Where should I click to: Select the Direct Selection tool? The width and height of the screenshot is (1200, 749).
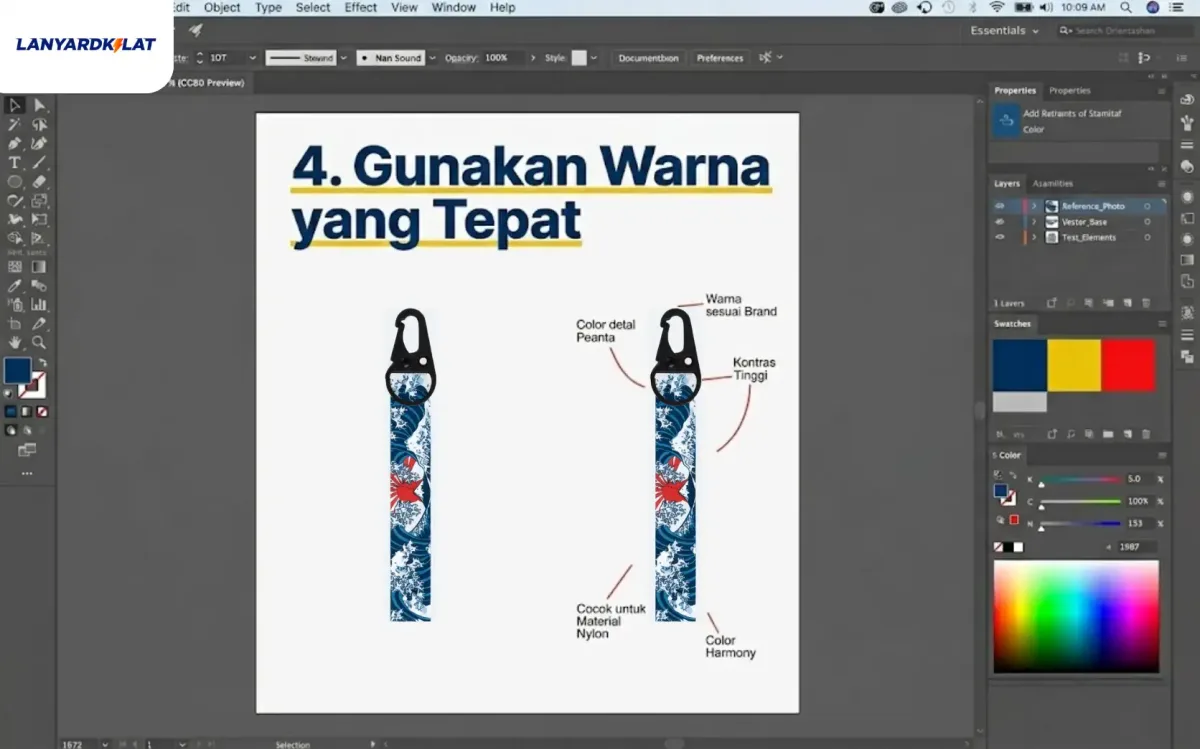click(40, 105)
